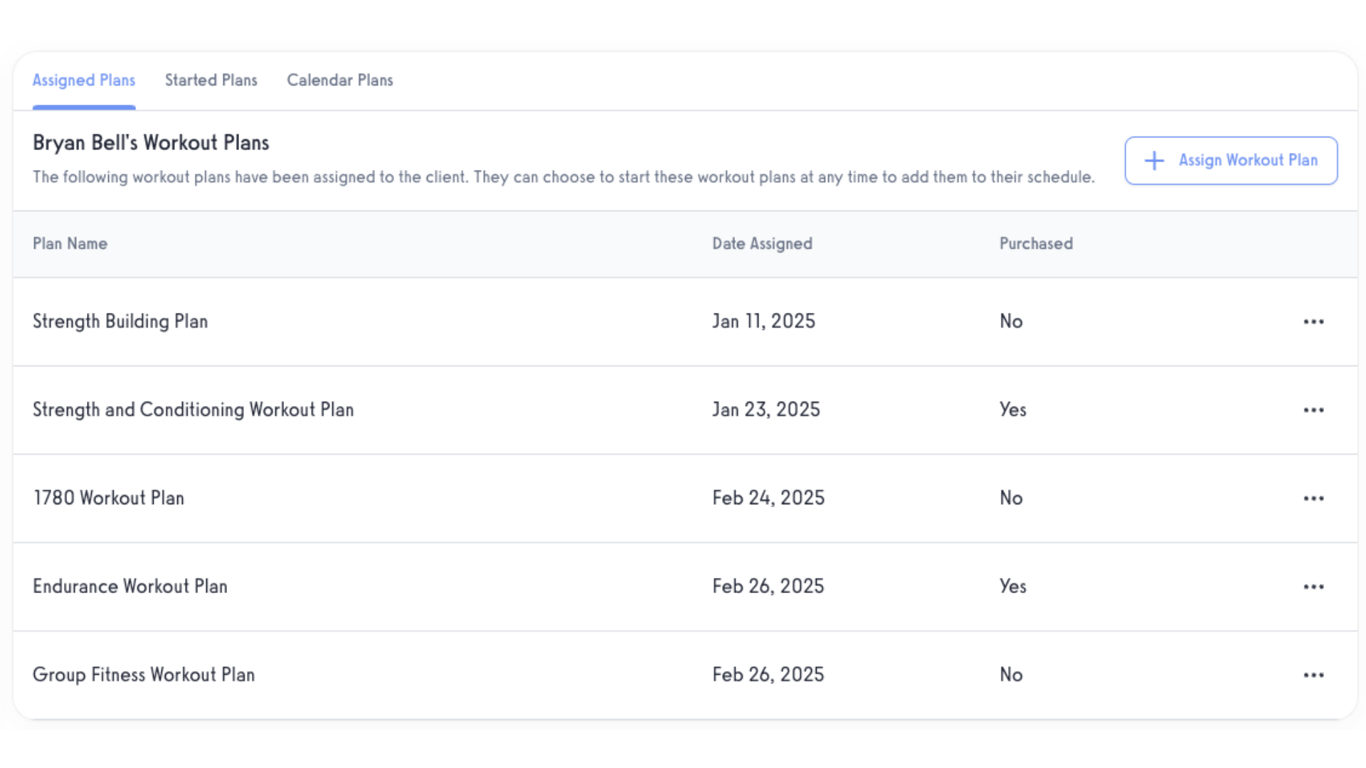Sort by the Plan Name column header
The height and width of the screenshot is (768, 1366).
[x=70, y=244]
